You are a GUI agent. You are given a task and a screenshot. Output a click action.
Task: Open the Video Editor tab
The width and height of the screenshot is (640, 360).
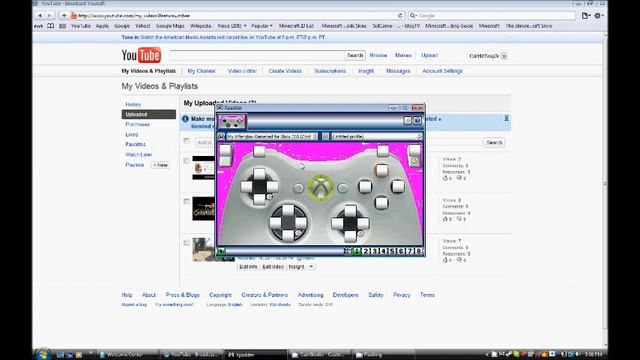click(x=242, y=71)
